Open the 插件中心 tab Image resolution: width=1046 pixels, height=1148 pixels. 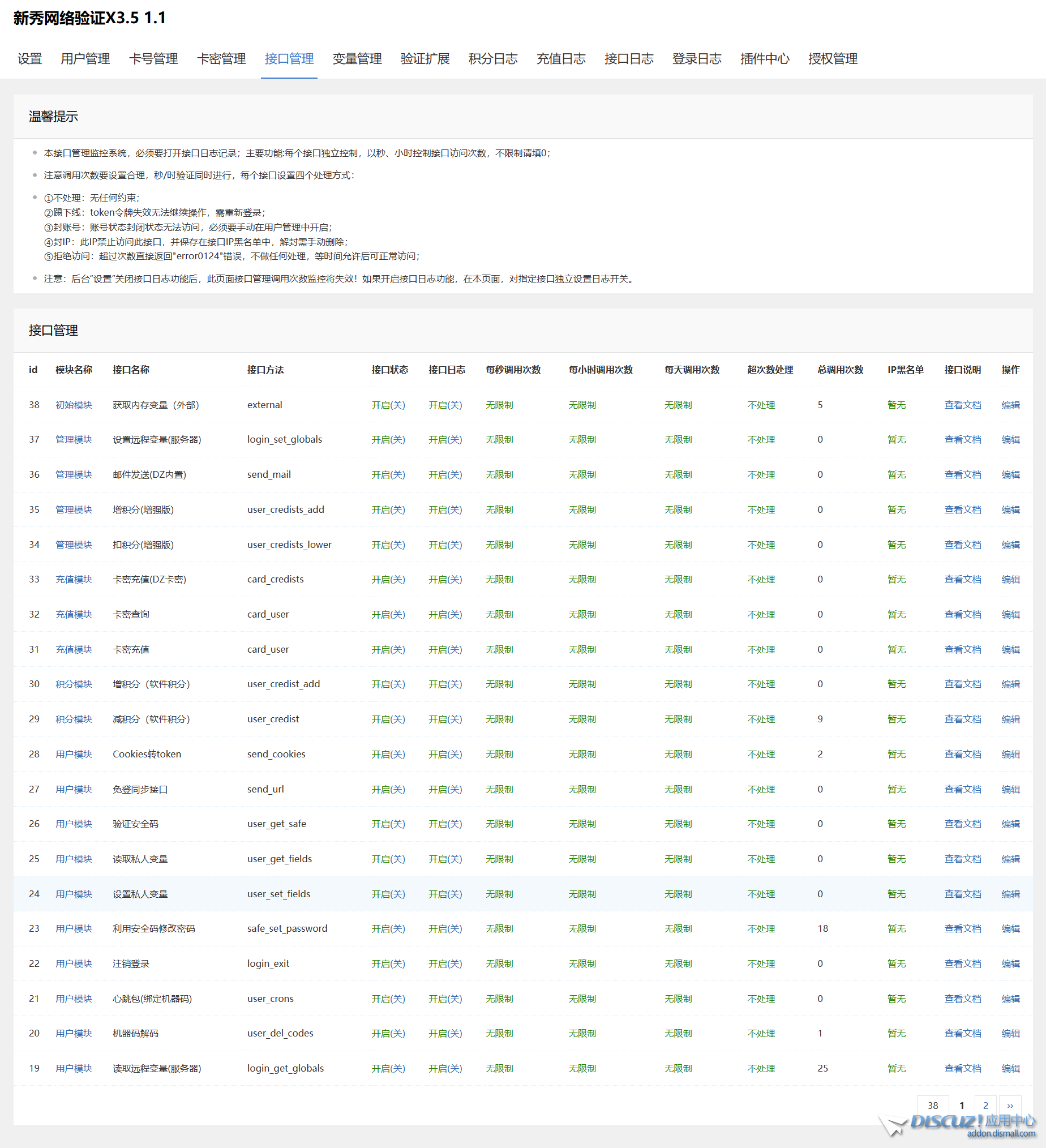(764, 59)
